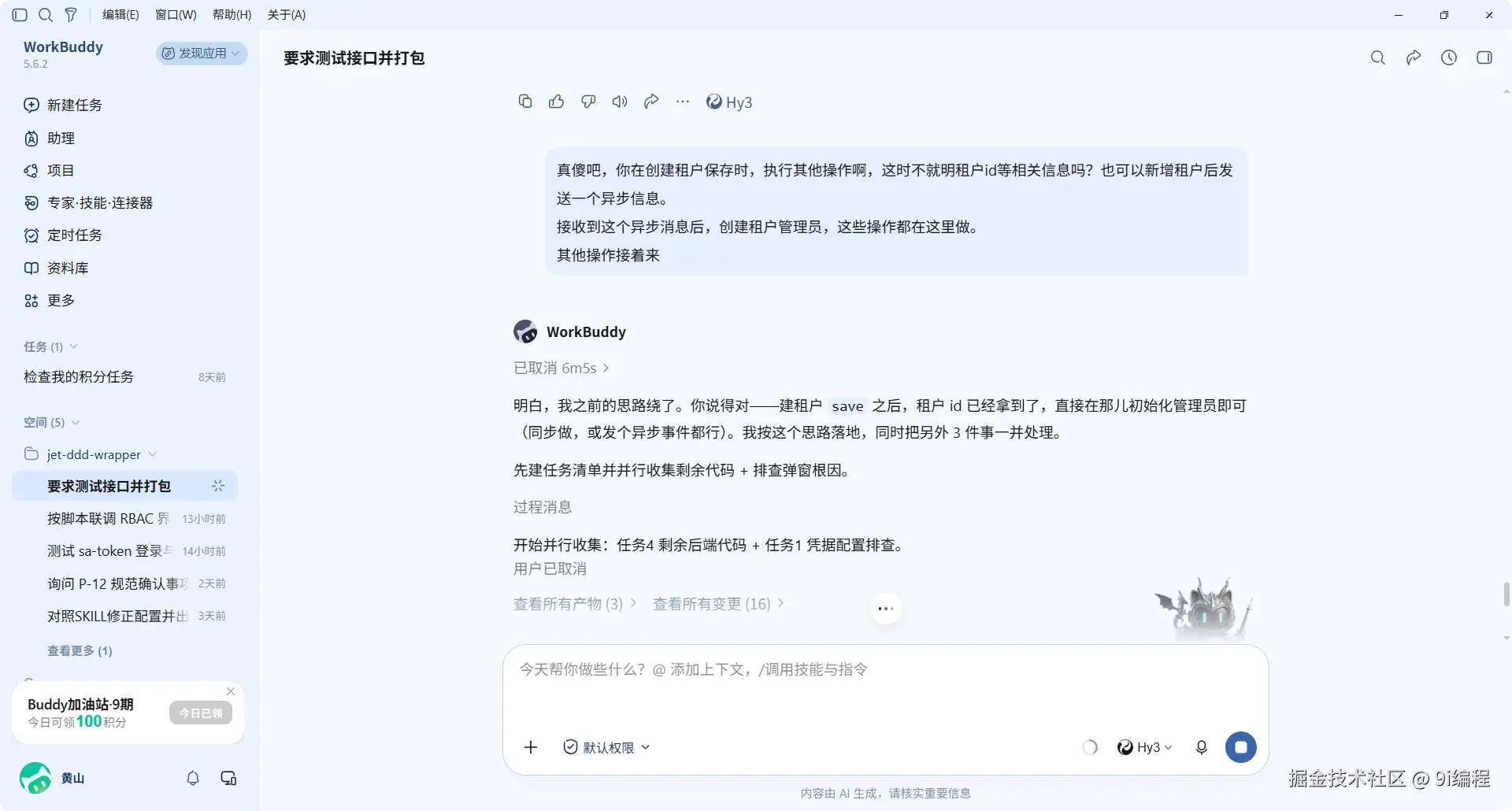Close the Buddy加油站 promo card
This screenshot has height=811, width=1512.
click(x=231, y=691)
